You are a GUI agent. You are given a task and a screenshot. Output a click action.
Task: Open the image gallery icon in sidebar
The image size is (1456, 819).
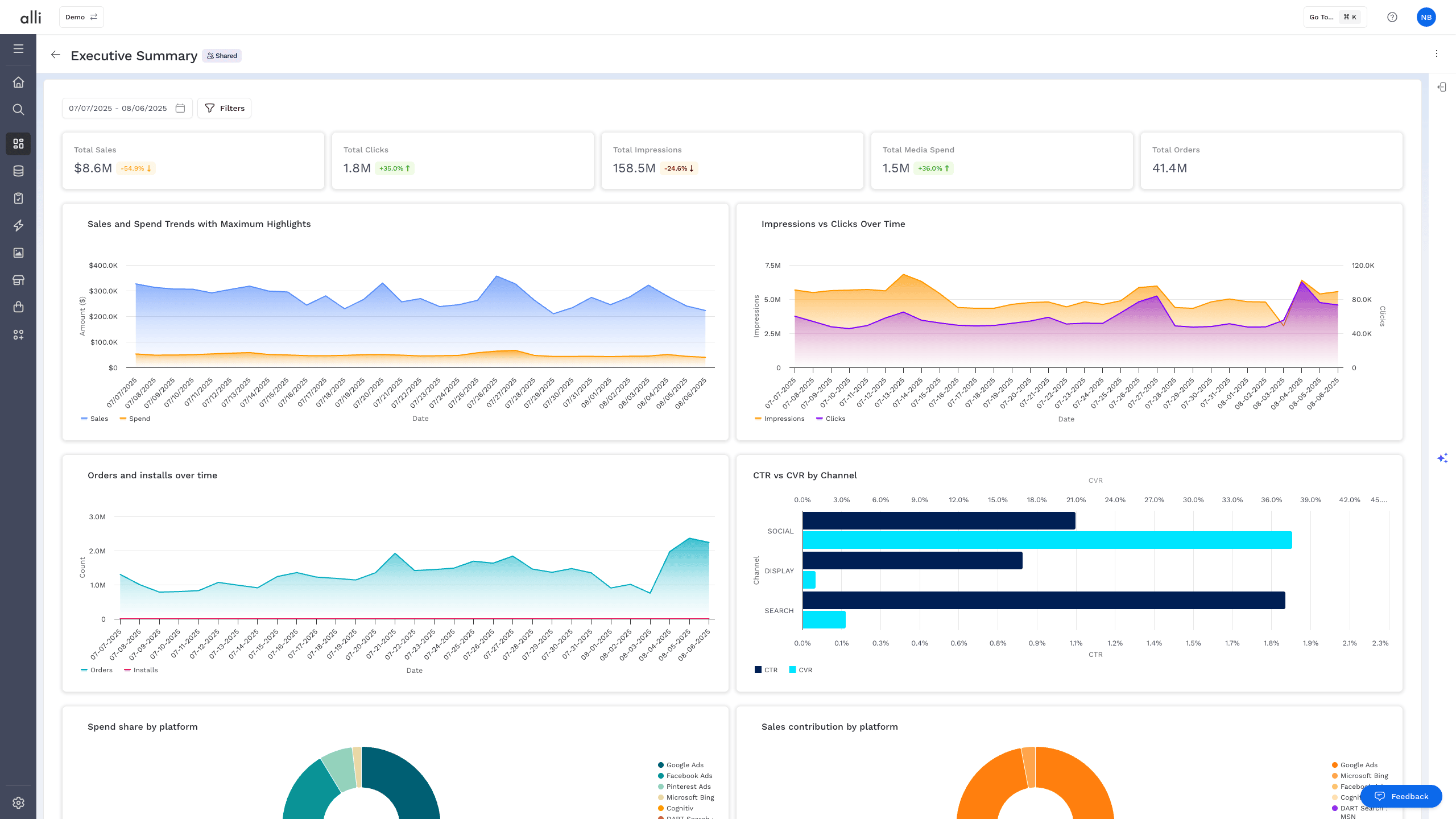coord(18,253)
